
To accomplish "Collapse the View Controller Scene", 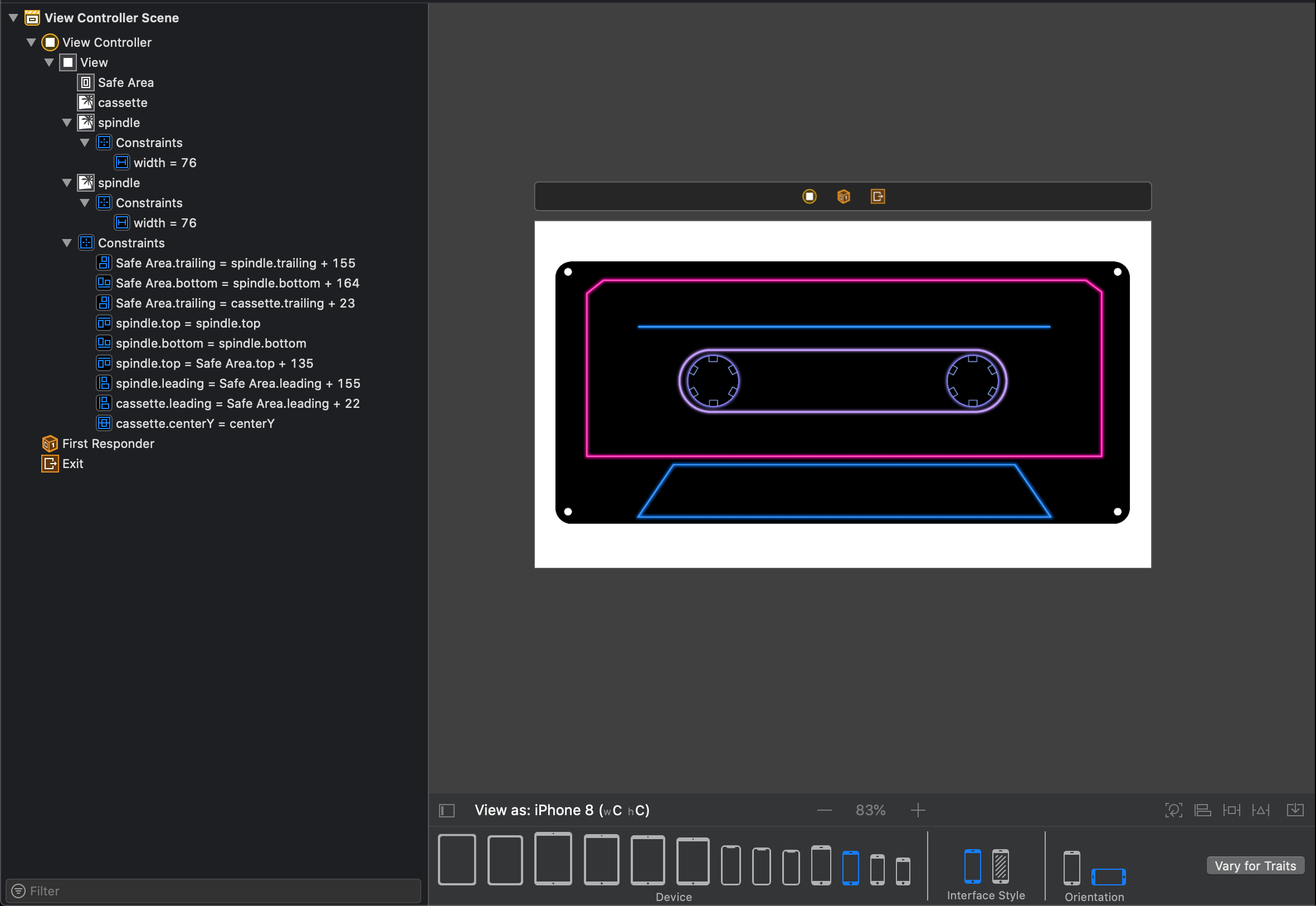I will (13, 18).
